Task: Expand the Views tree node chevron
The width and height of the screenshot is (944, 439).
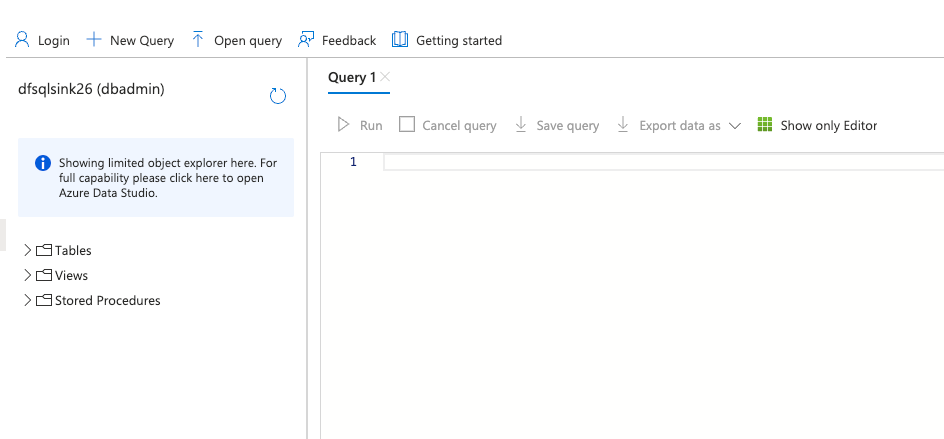Action: [x=27, y=275]
